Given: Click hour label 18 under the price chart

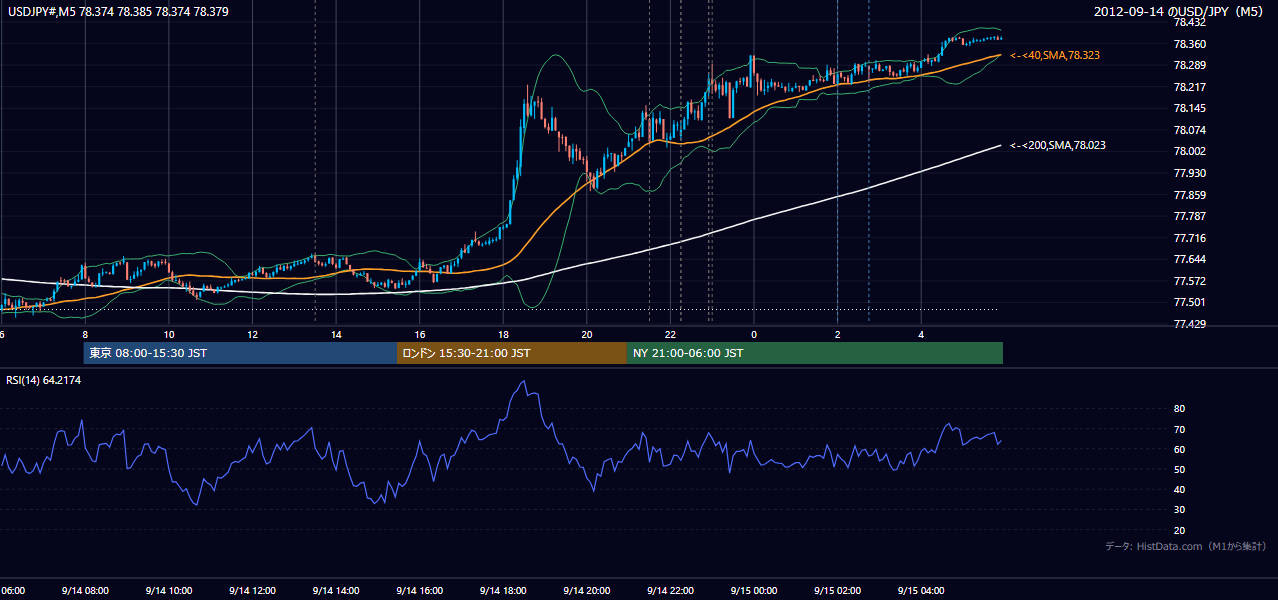Looking at the screenshot, I should pos(503,334).
